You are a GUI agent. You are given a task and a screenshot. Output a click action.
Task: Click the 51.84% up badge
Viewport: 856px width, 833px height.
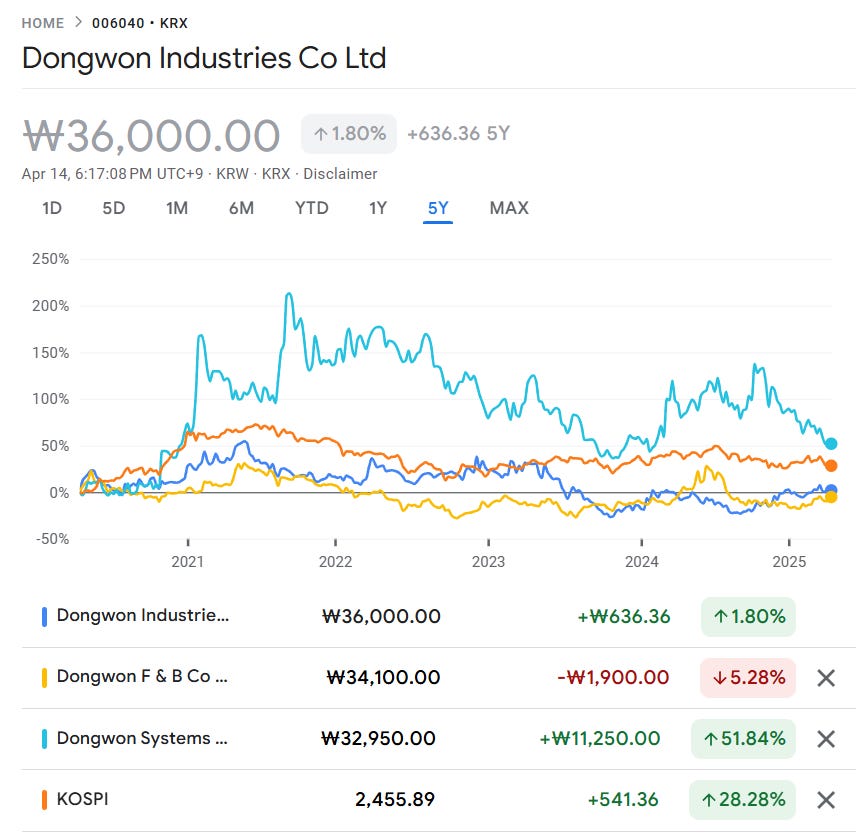743,739
